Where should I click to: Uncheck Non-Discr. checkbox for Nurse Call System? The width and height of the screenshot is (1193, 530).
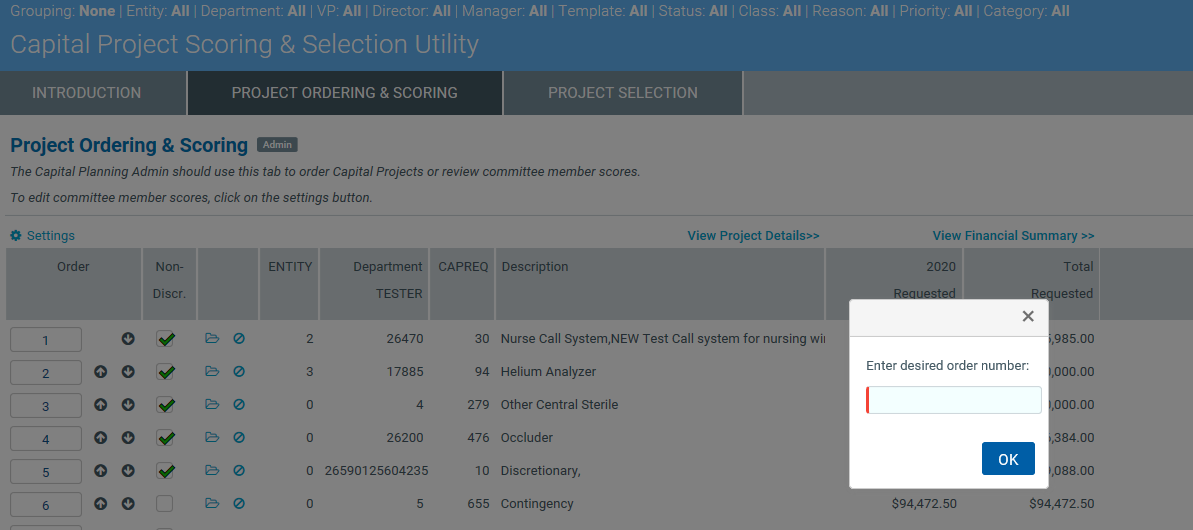pos(166,340)
